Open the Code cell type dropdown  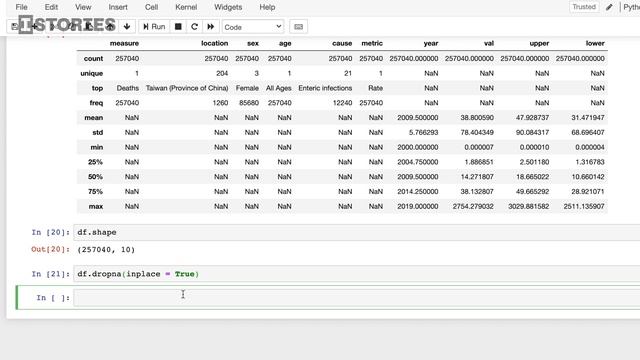tap(253, 27)
